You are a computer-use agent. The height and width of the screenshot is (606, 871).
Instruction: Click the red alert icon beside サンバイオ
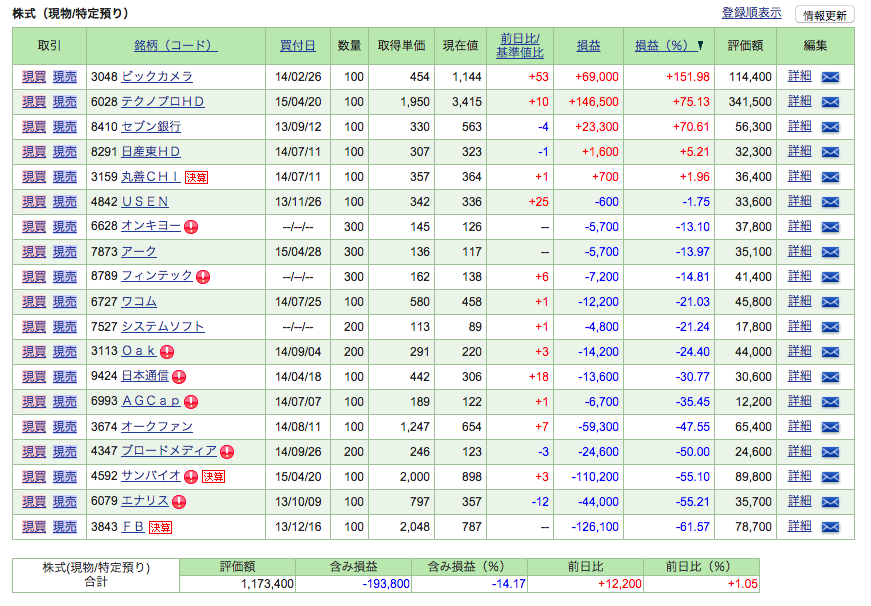coord(191,477)
